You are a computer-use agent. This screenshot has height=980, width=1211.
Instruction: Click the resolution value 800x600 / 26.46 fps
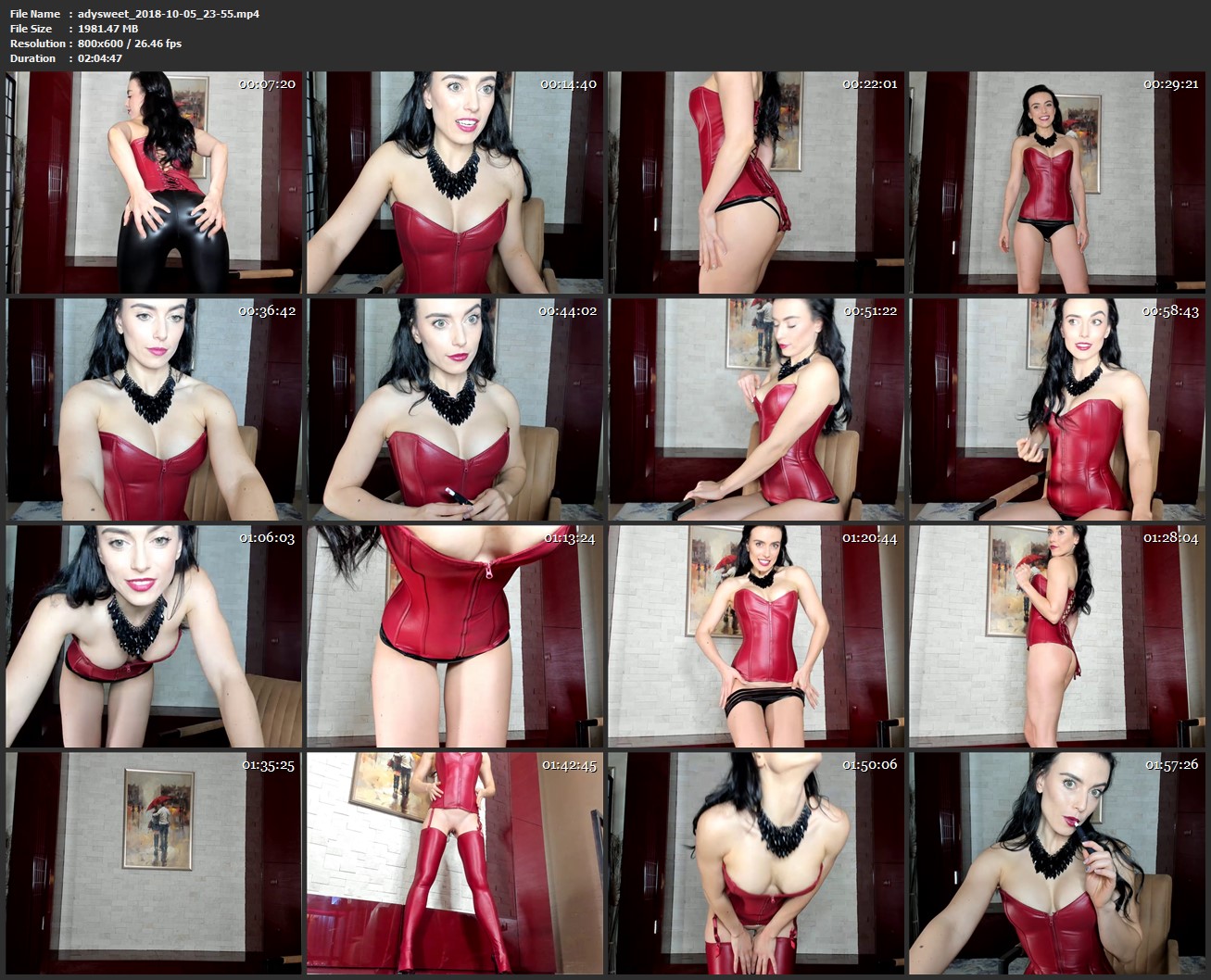(x=130, y=44)
